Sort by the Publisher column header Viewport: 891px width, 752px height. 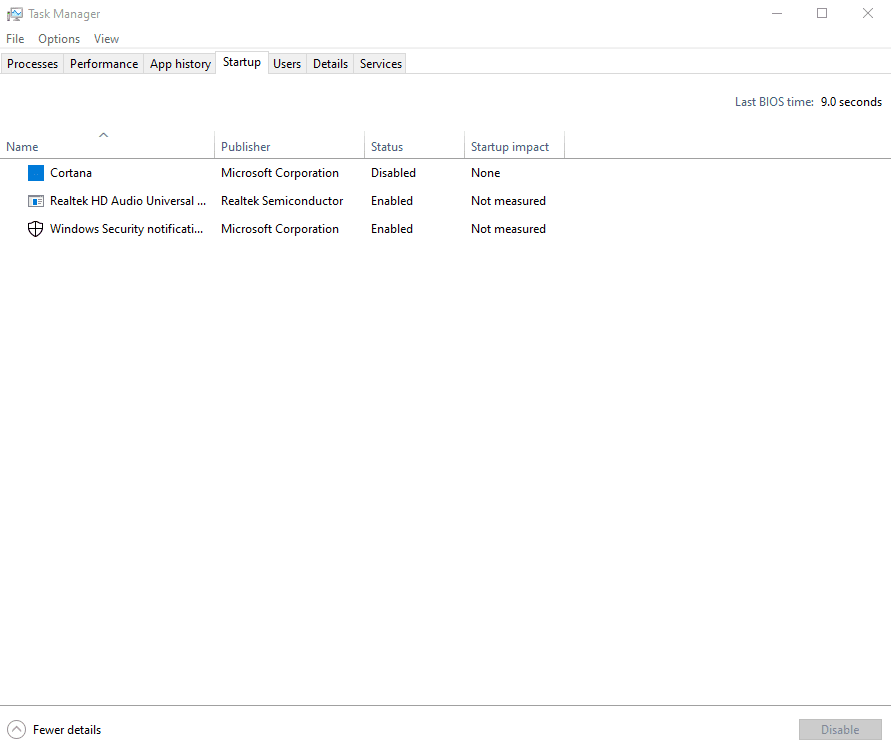tap(289, 147)
